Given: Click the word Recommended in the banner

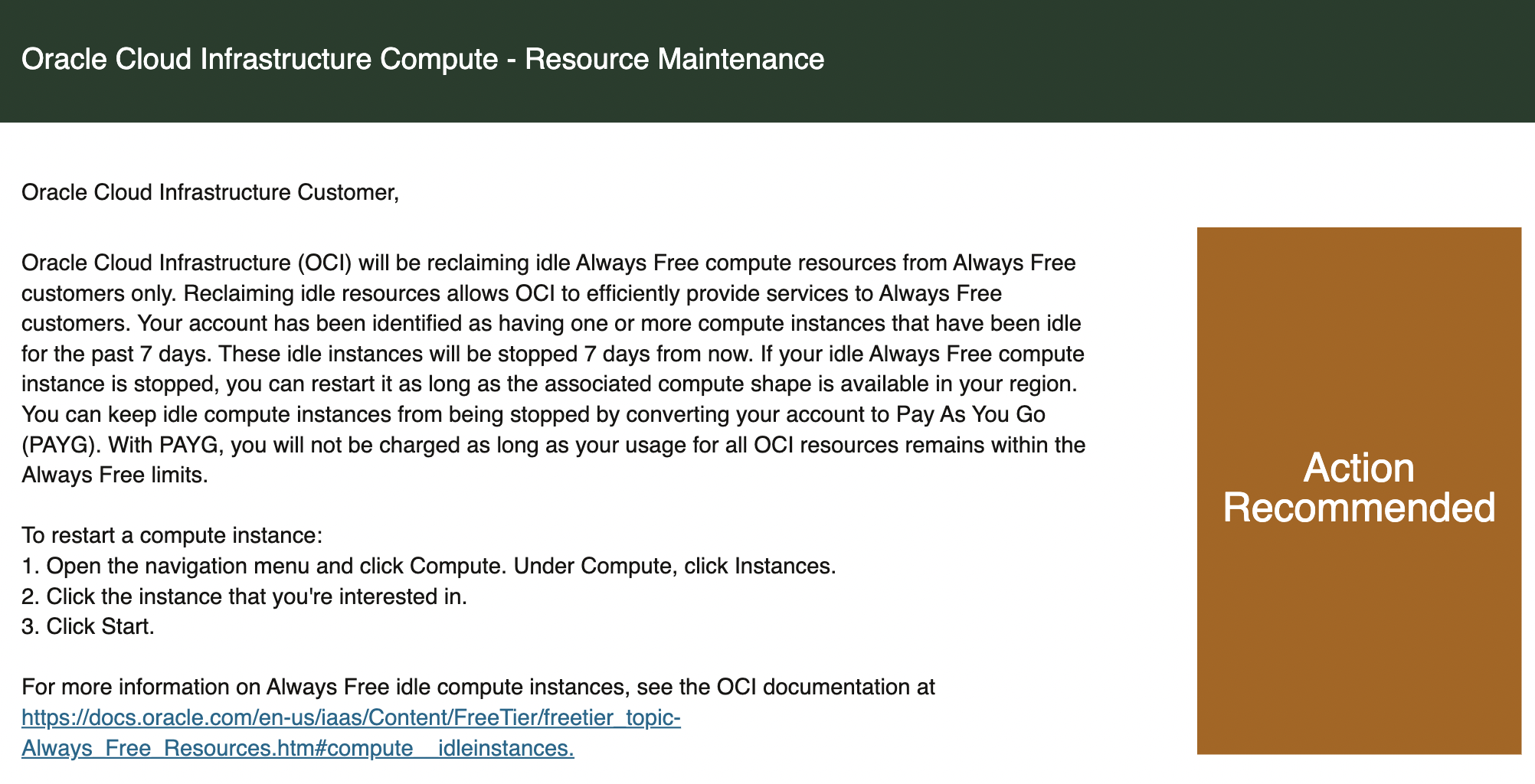Looking at the screenshot, I should click(x=1358, y=508).
